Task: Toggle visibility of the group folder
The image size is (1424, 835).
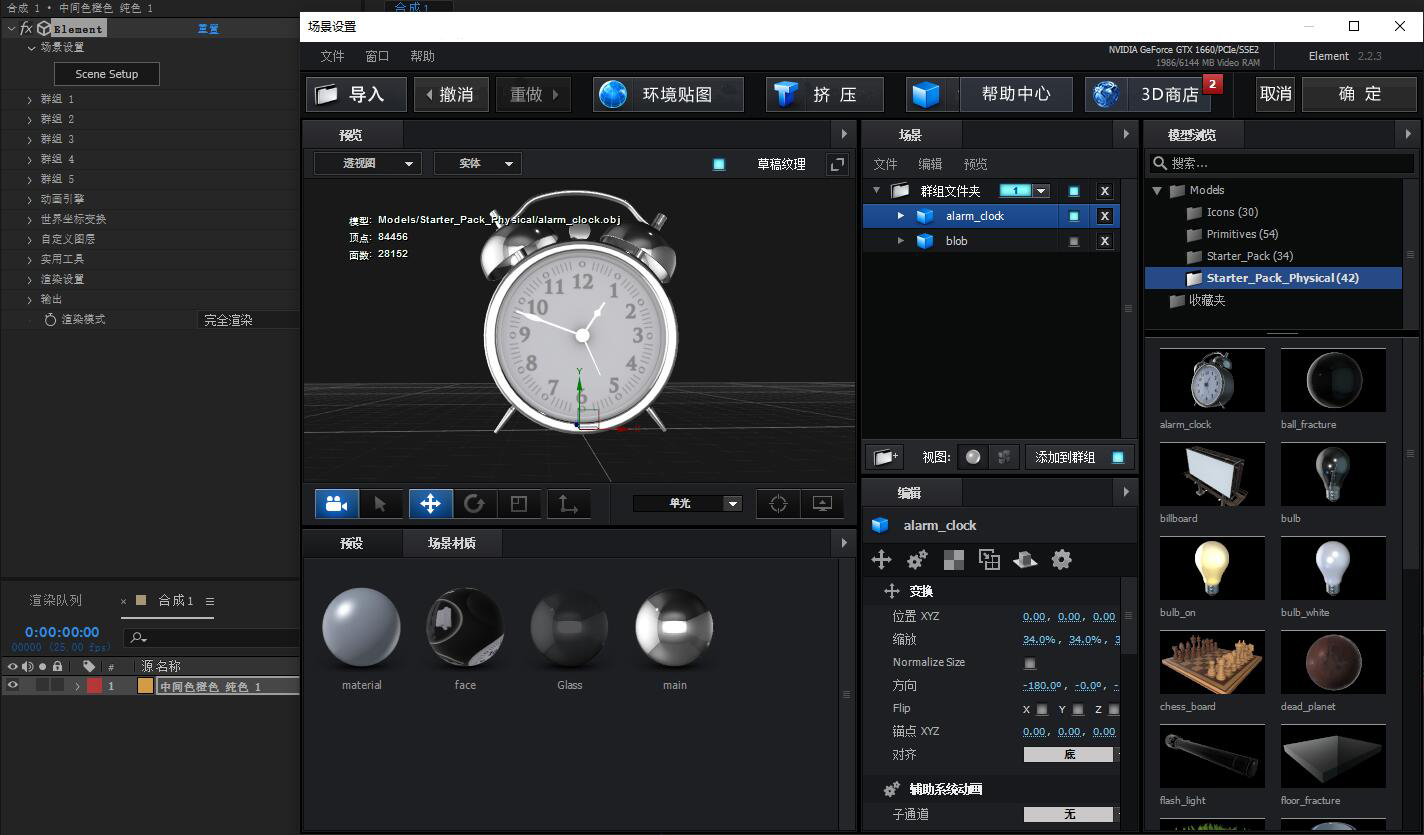Action: 1074,191
